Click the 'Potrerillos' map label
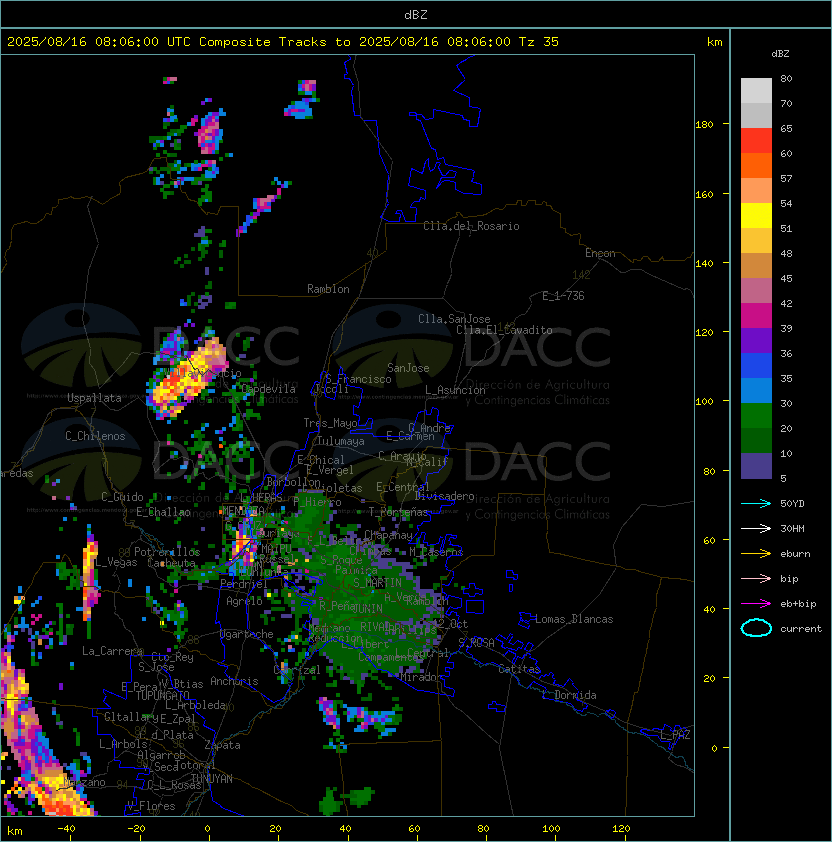The height and width of the screenshot is (842, 832). point(167,552)
